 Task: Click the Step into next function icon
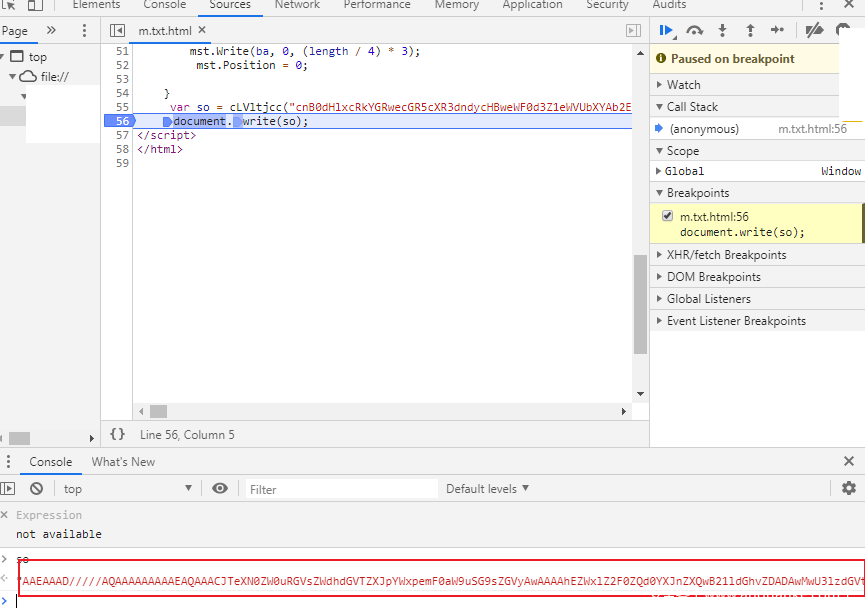[722, 31]
